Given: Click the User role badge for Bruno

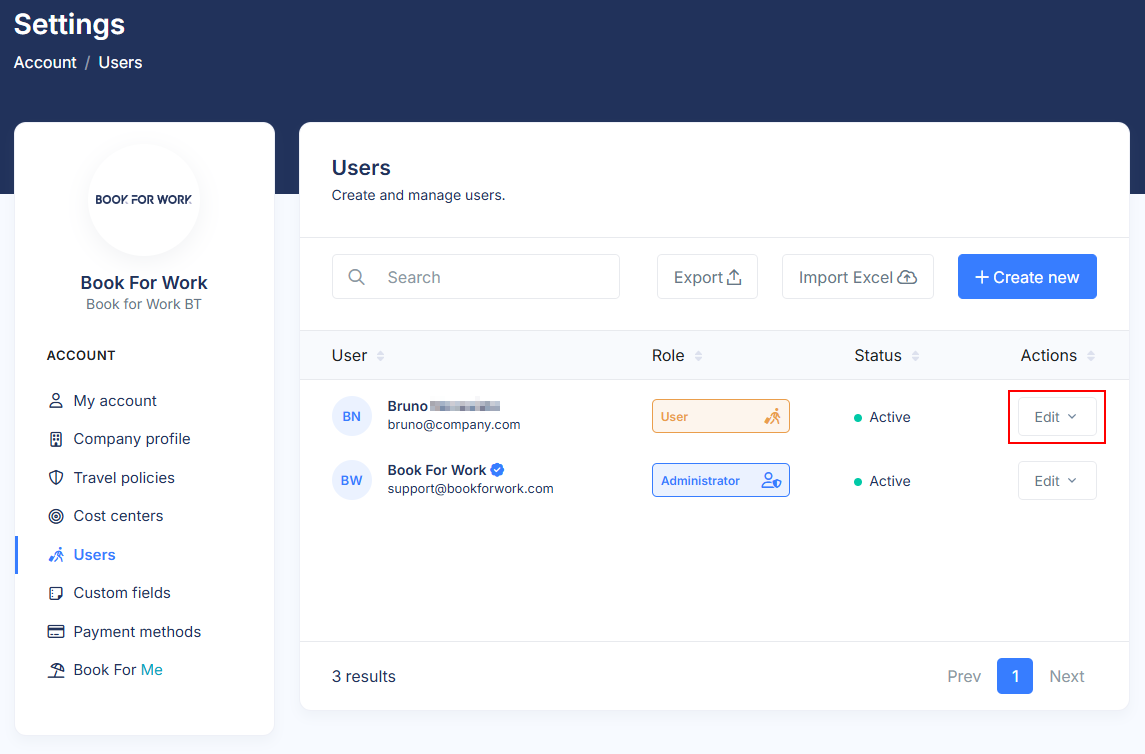Looking at the screenshot, I should [x=720, y=416].
